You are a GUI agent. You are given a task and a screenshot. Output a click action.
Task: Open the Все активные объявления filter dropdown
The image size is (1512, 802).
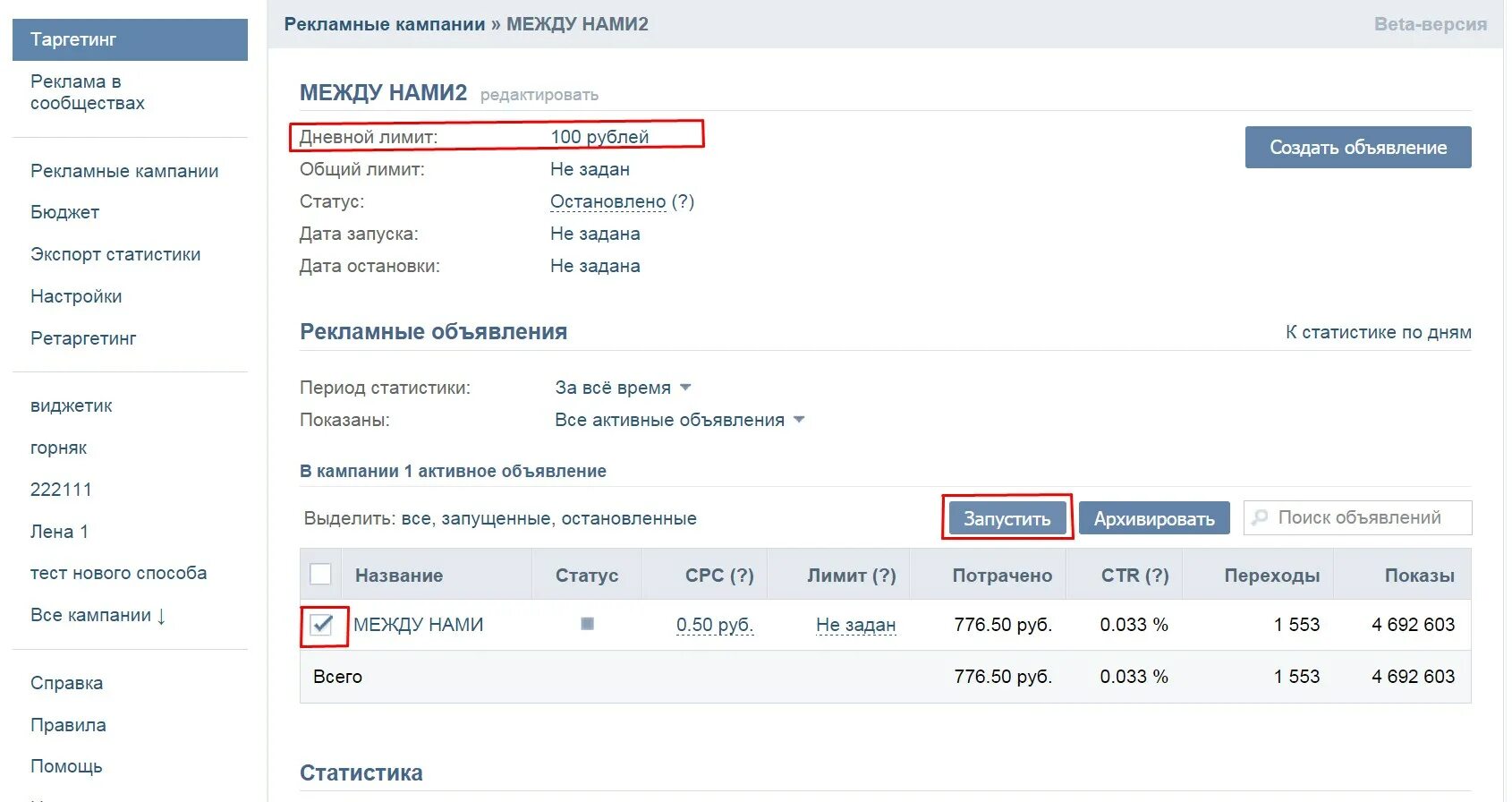[680, 420]
